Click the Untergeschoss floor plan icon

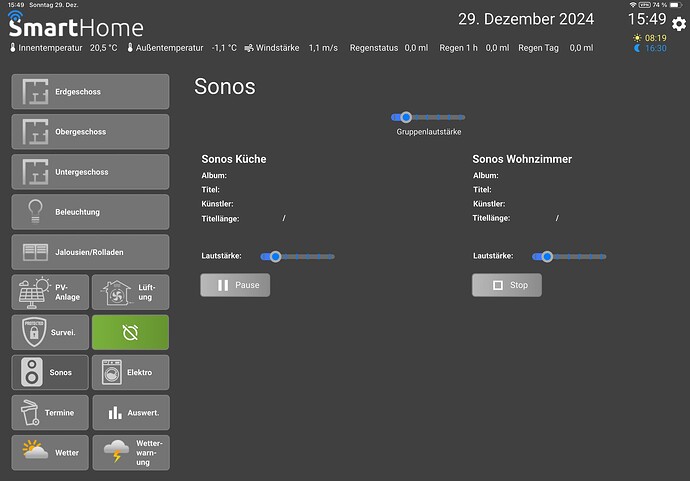pyautogui.click(x=35, y=172)
